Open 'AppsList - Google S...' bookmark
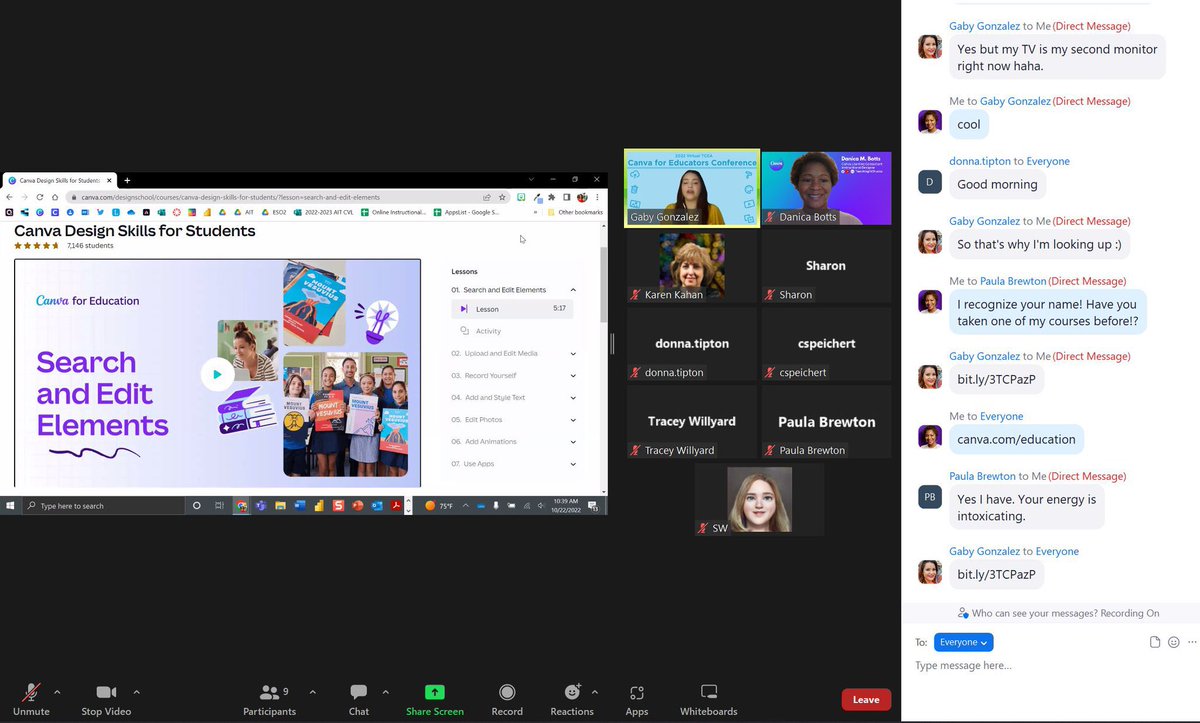 [x=466, y=212]
